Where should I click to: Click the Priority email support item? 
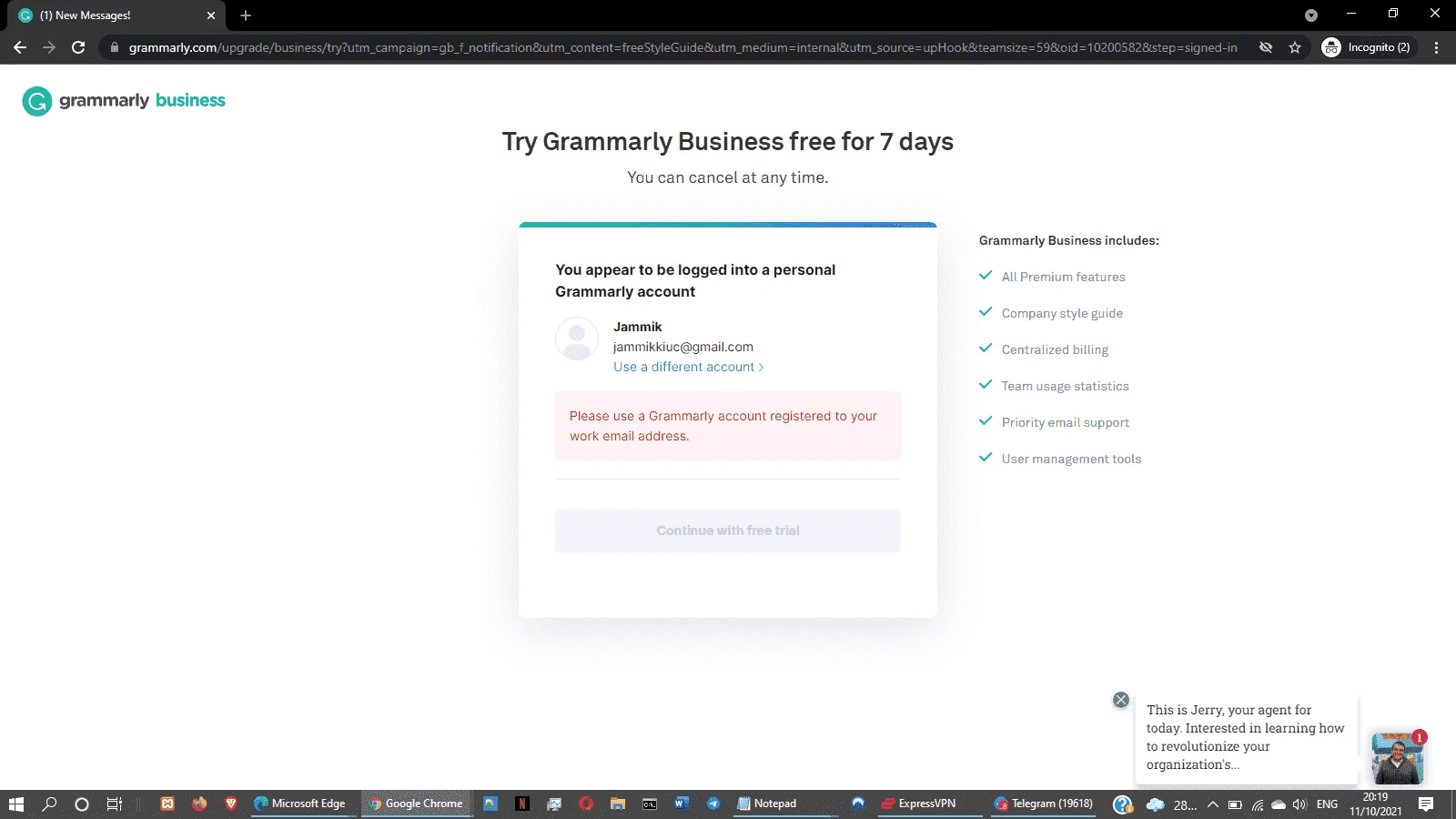tap(1065, 422)
